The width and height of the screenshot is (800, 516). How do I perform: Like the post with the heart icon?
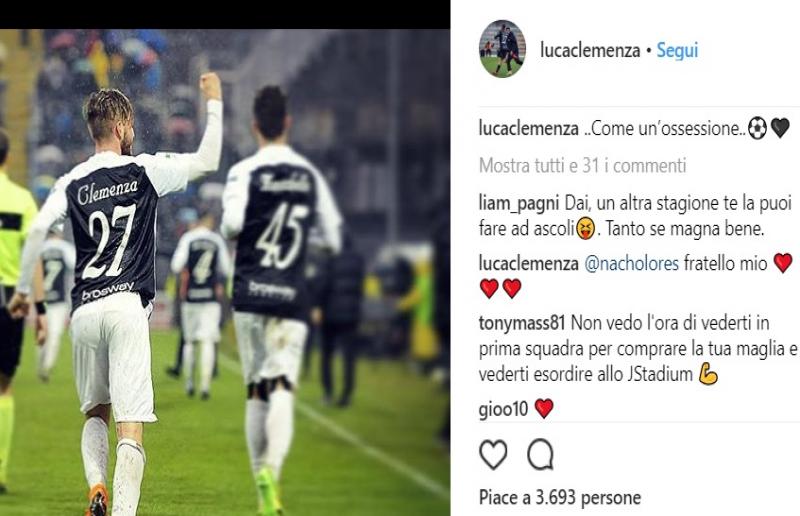(493, 454)
